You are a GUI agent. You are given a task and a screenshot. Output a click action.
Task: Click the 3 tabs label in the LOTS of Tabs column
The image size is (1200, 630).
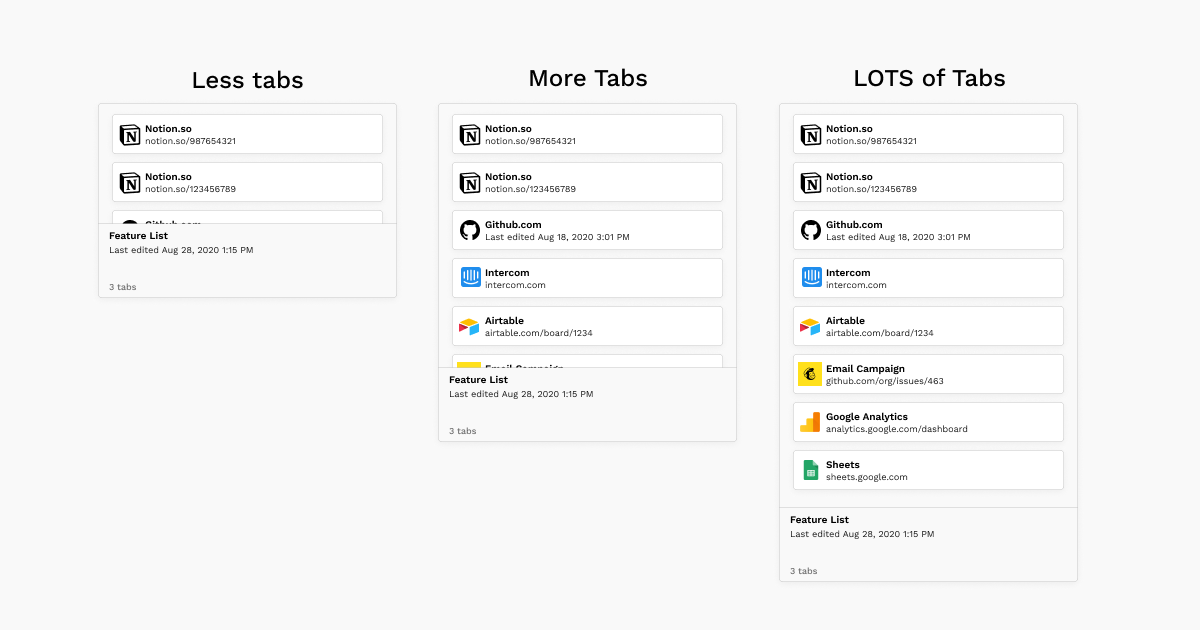click(803, 571)
